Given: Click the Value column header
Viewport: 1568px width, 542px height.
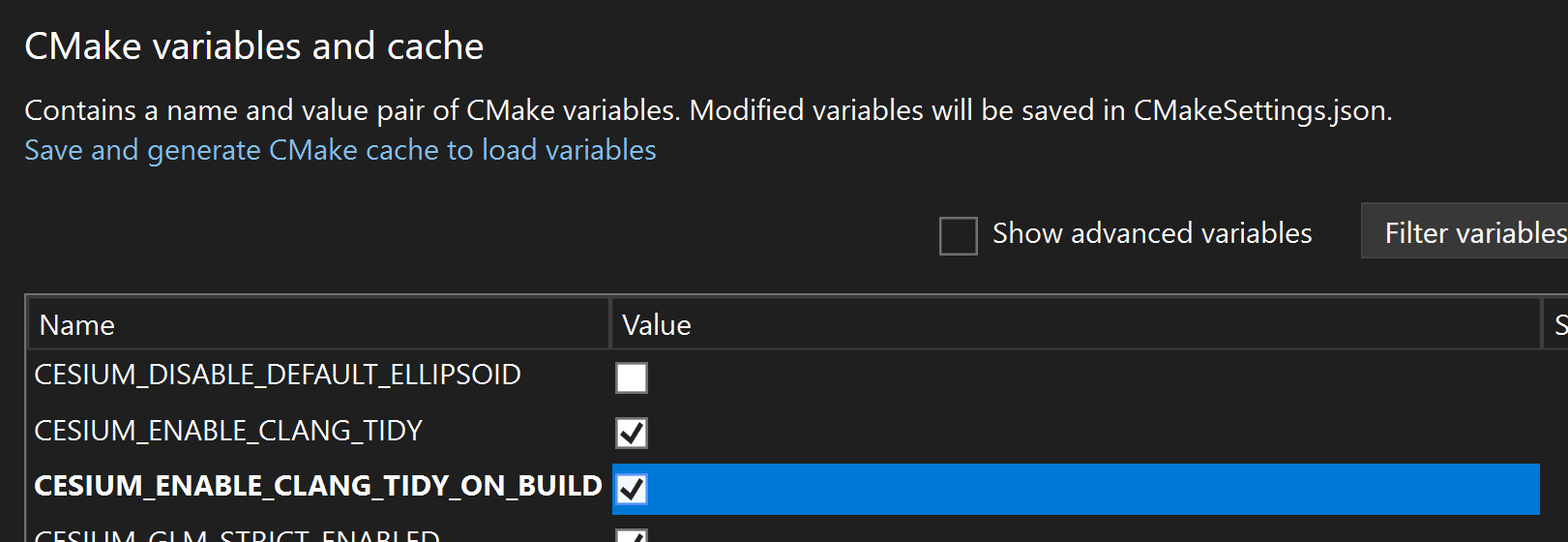Looking at the screenshot, I should [657, 325].
